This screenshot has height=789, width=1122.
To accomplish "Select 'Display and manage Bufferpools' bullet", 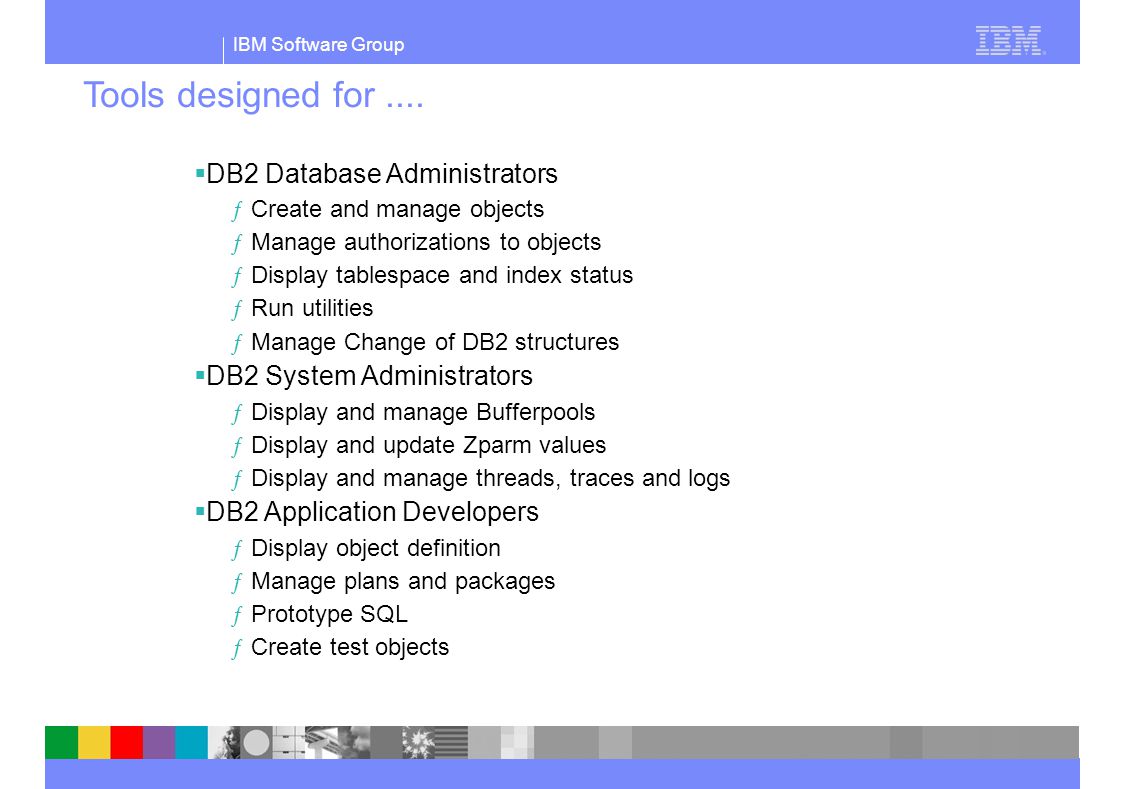I will 423,412.
